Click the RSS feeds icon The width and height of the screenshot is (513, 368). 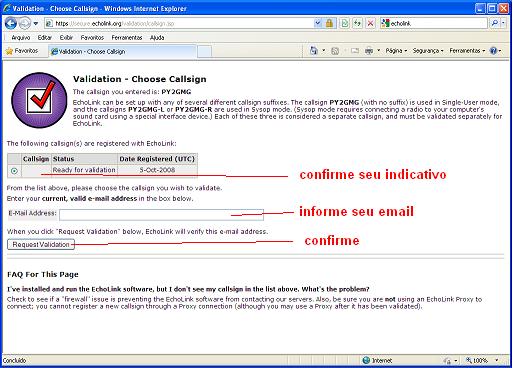[335, 51]
